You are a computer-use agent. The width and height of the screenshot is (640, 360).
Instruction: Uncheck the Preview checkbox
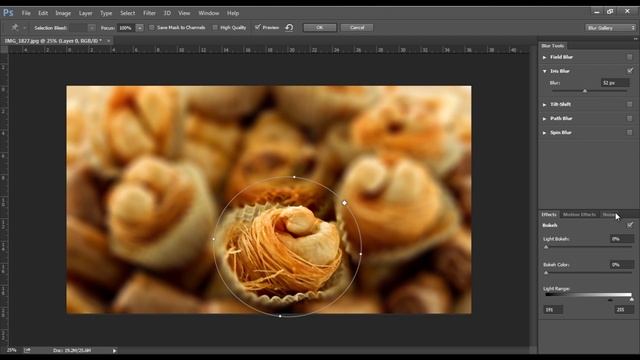click(x=257, y=28)
